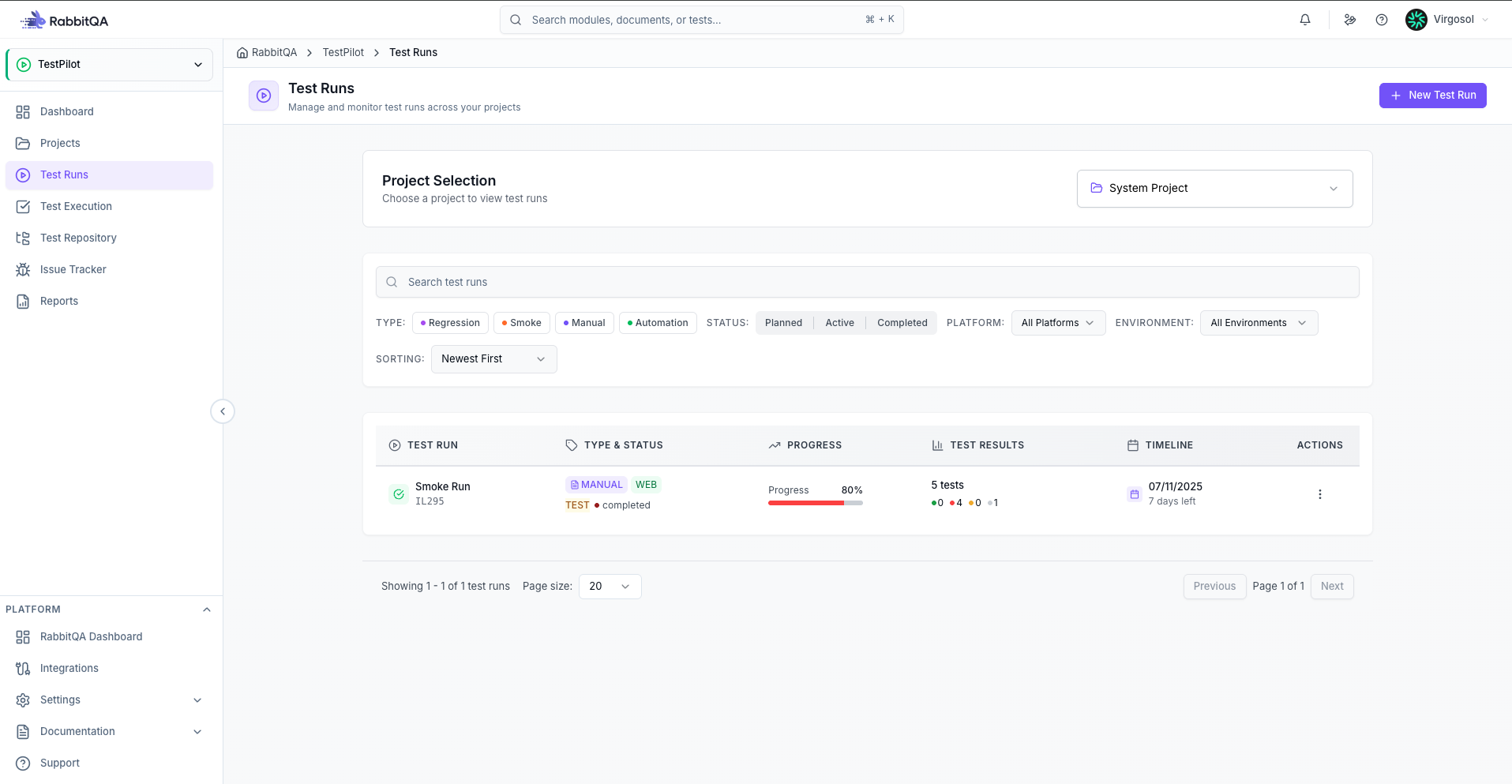Toggle the Automation type filter
Screen dimensions: 1512x784
(658, 323)
